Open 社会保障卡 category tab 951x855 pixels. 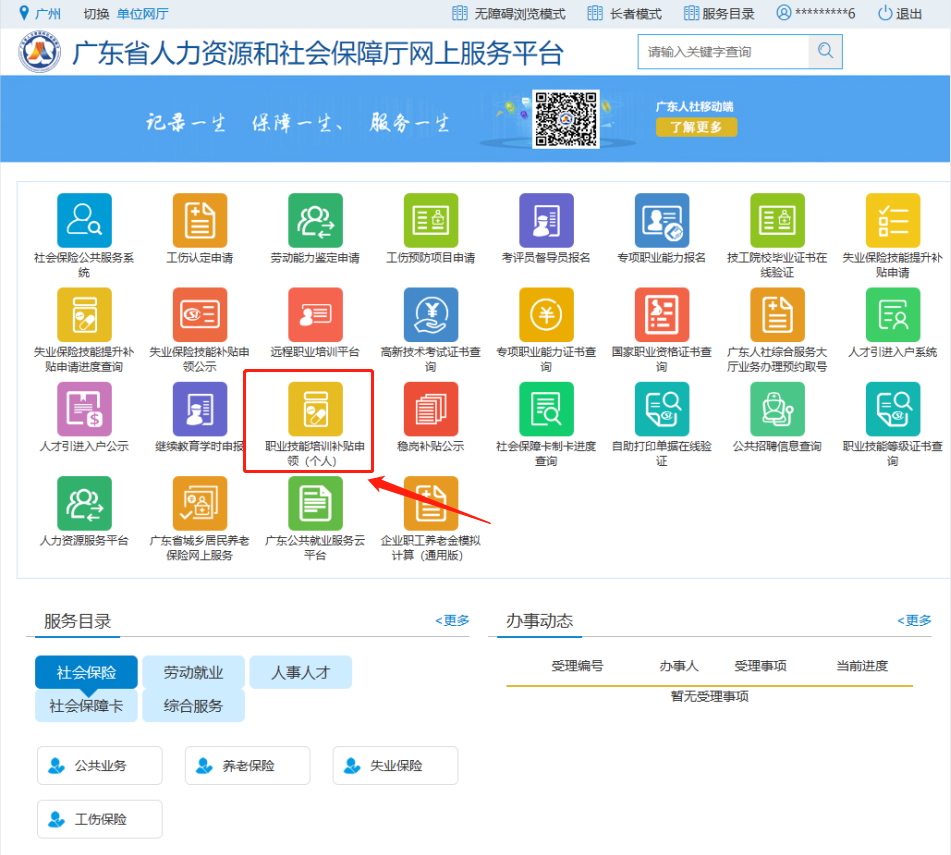point(86,706)
